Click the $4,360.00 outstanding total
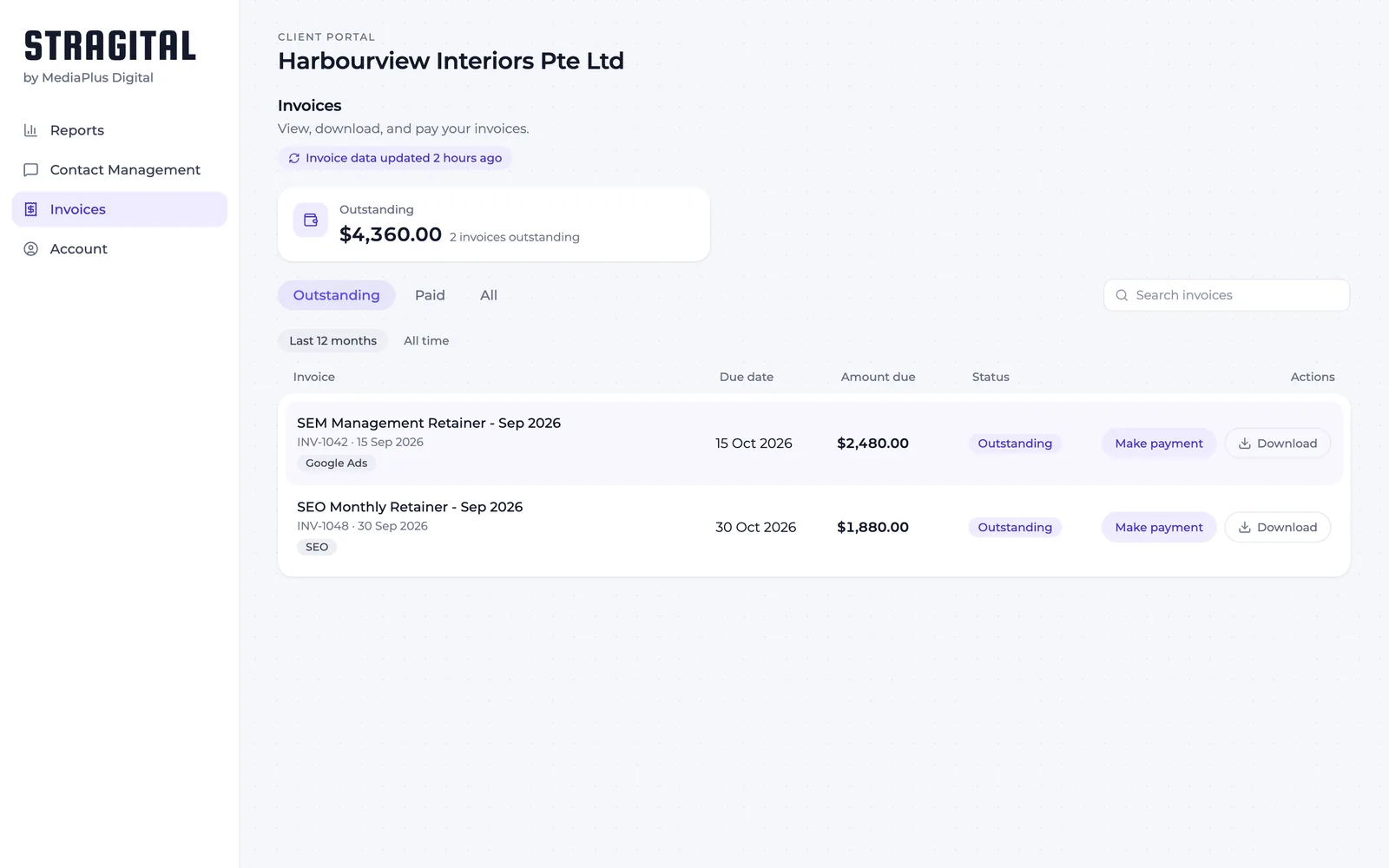The width and height of the screenshot is (1389, 868). click(391, 234)
